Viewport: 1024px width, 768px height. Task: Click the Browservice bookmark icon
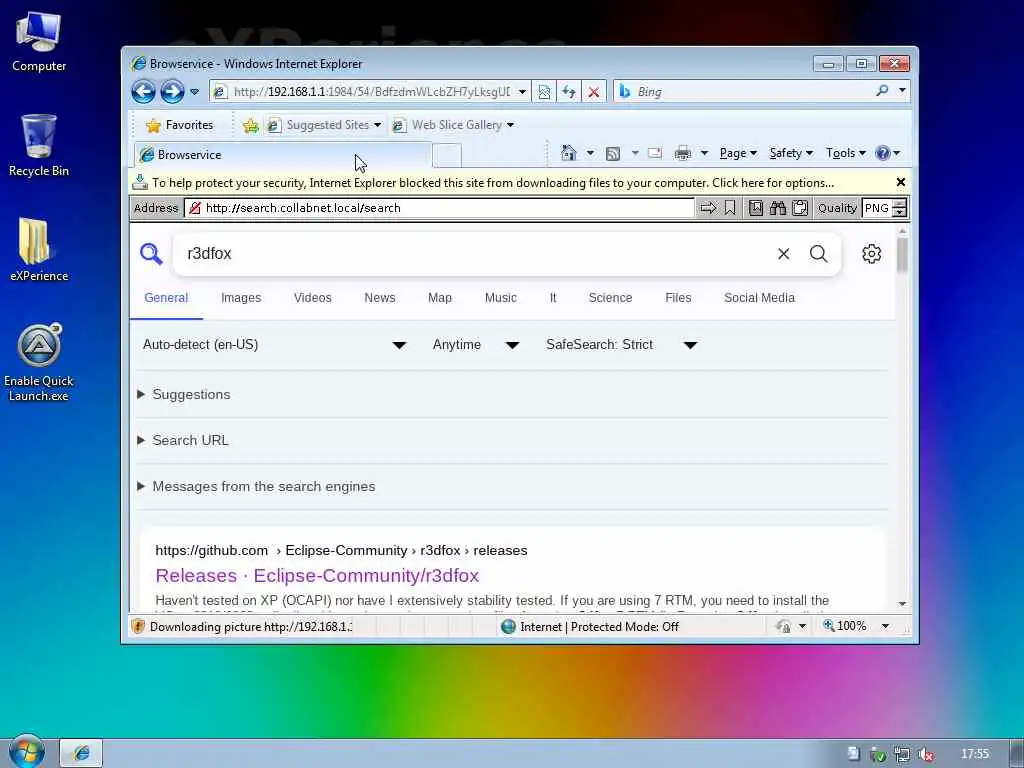[730, 208]
